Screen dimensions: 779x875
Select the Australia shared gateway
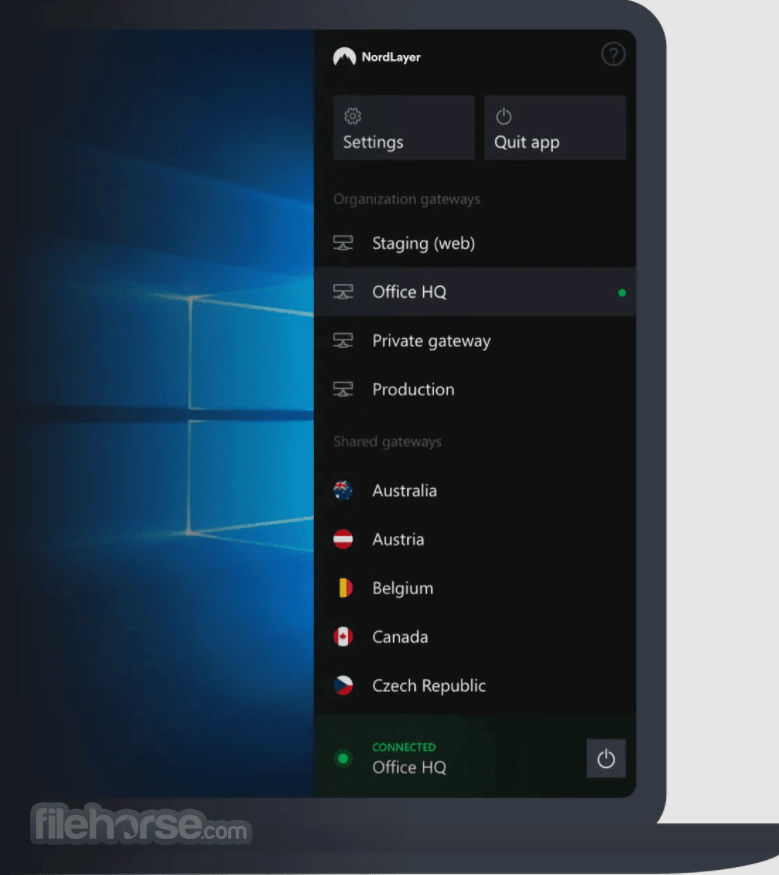[475, 491]
